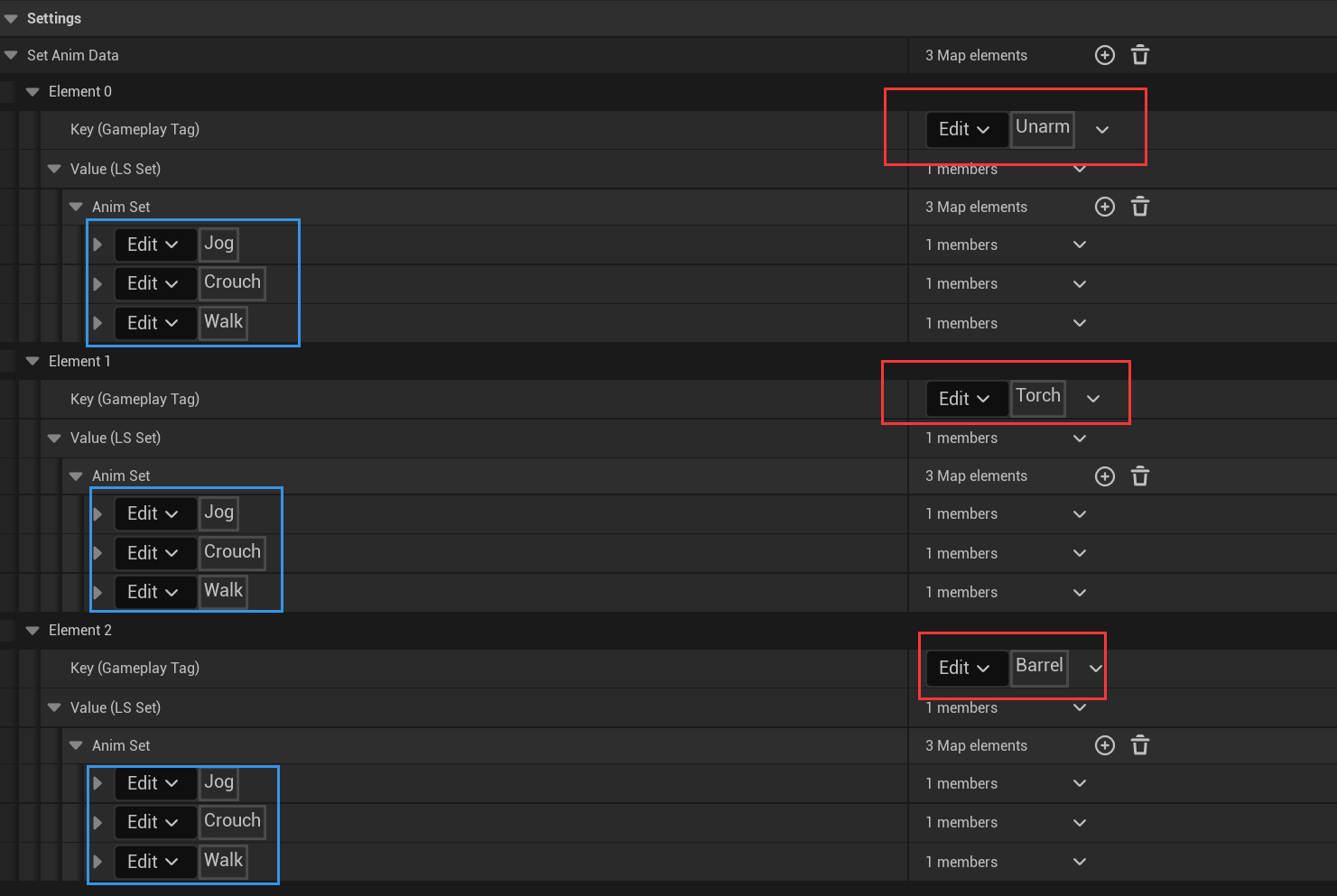Open the Edit dropdown beside the Unarm tag
1337x896 pixels.
pyautogui.click(x=966, y=129)
